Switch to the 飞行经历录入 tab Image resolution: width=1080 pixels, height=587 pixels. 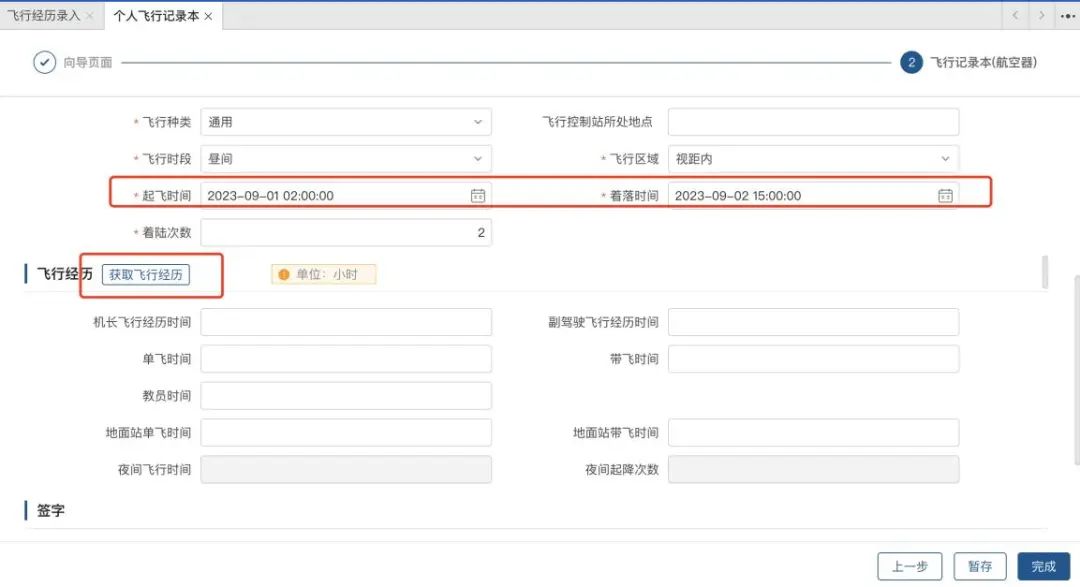click(43, 16)
